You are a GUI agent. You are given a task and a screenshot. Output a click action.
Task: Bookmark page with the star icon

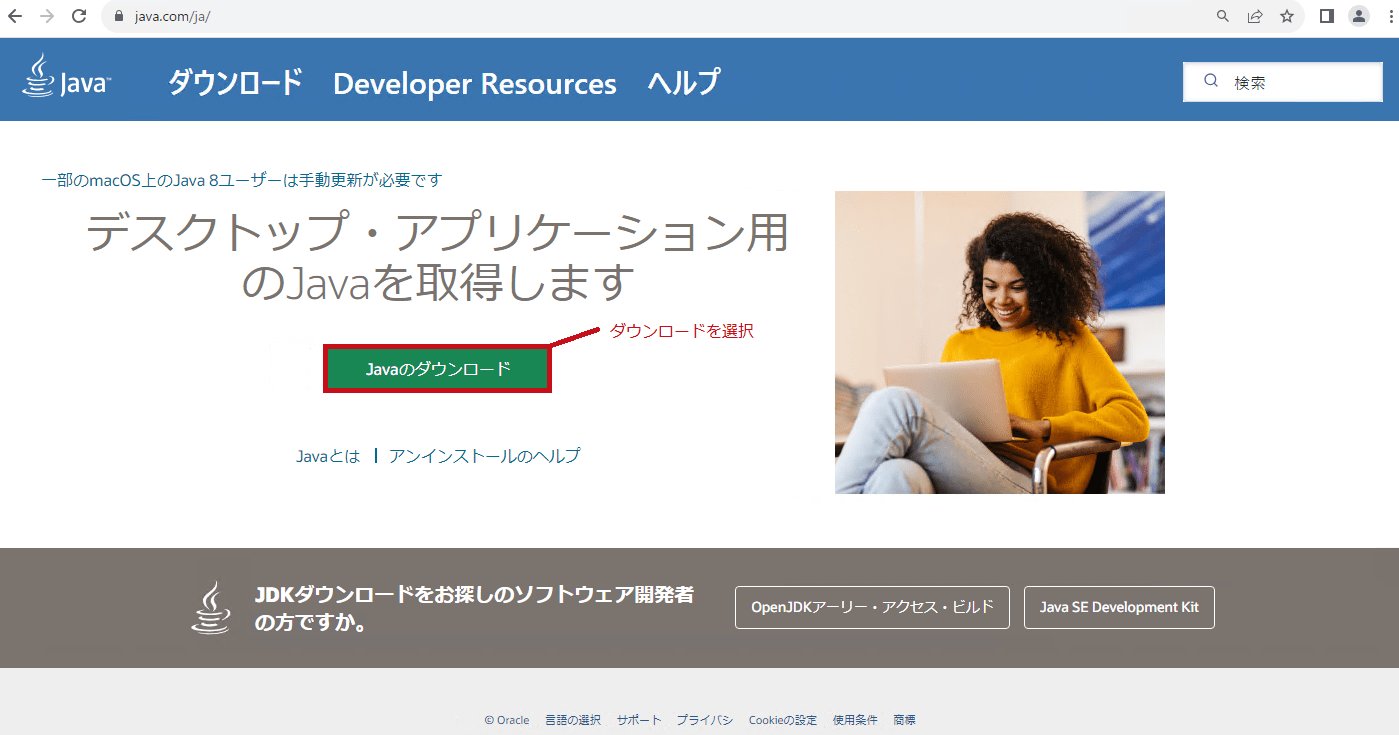[1287, 16]
